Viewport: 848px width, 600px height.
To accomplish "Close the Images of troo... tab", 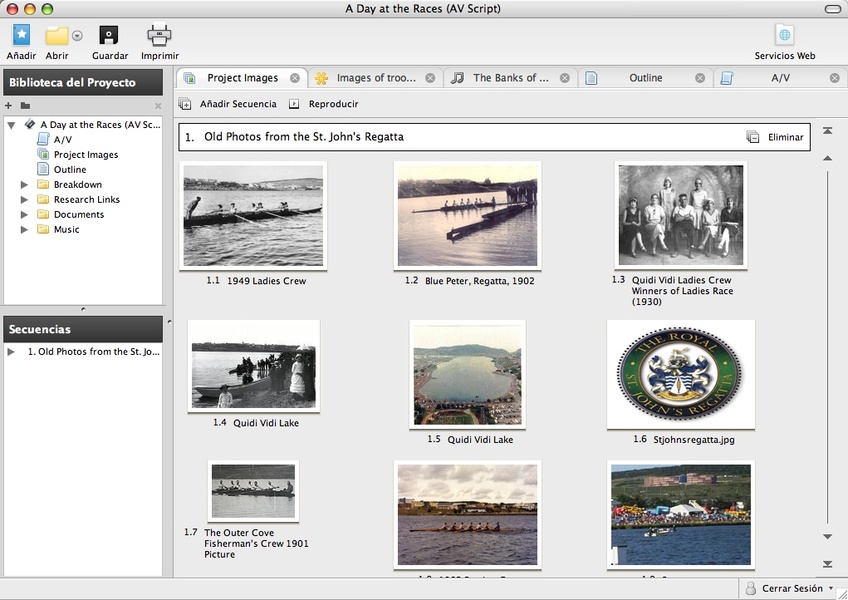I will point(430,78).
